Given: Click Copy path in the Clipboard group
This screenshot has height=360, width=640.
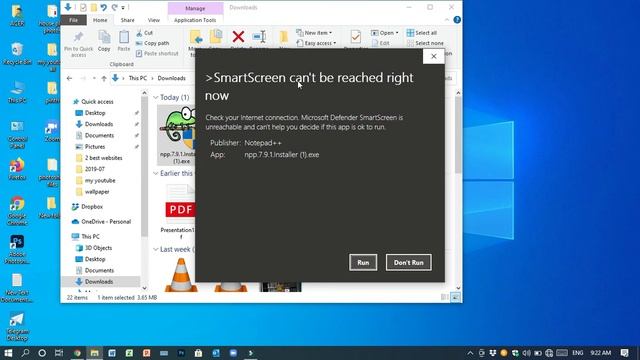Looking at the screenshot, I should [152, 43].
